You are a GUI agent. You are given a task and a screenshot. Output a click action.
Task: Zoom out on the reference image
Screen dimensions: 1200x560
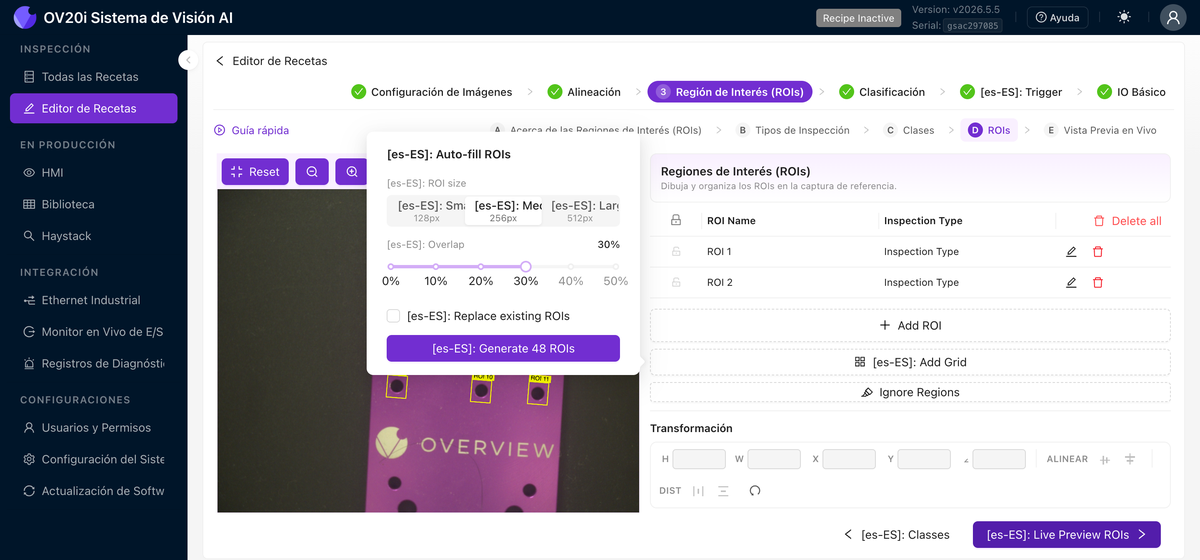pyautogui.click(x=312, y=172)
